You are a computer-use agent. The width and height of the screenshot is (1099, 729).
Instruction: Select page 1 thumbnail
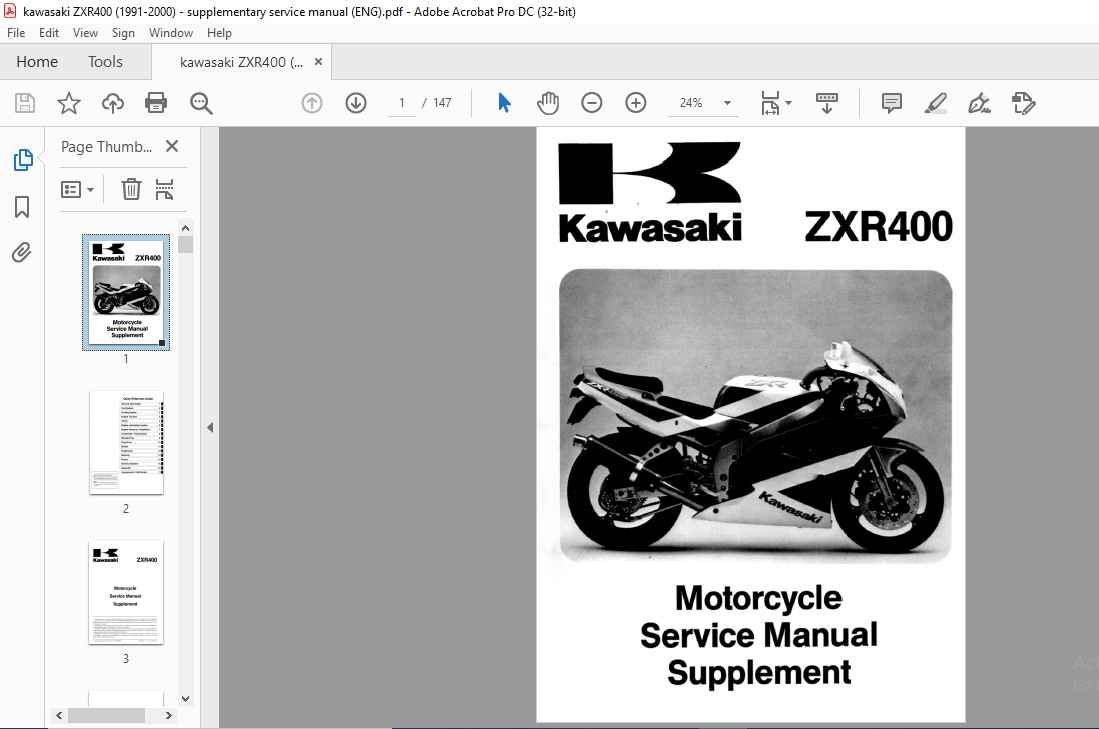tap(126, 292)
